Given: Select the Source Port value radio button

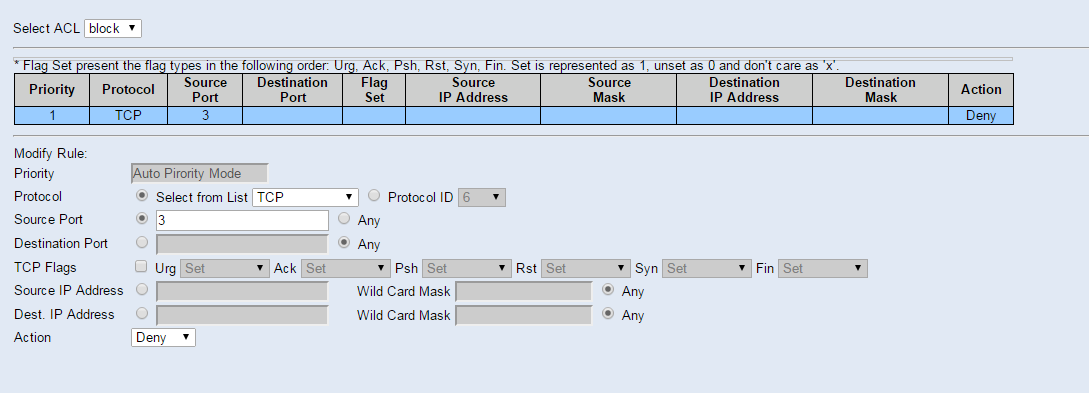Looking at the screenshot, I should tap(142, 219).
